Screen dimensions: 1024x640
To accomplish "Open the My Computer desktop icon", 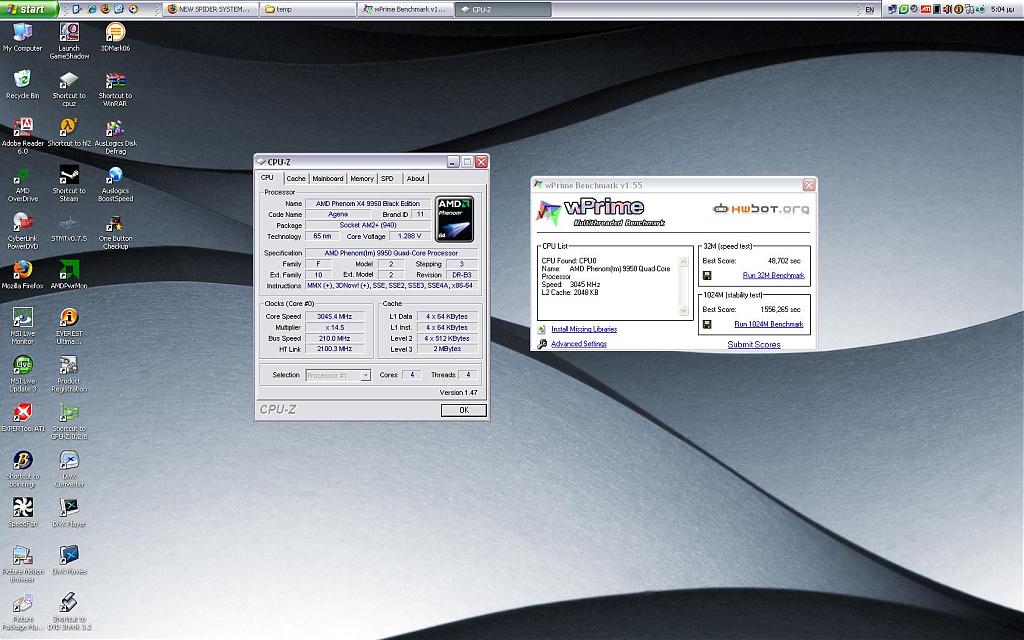I will click(22, 37).
